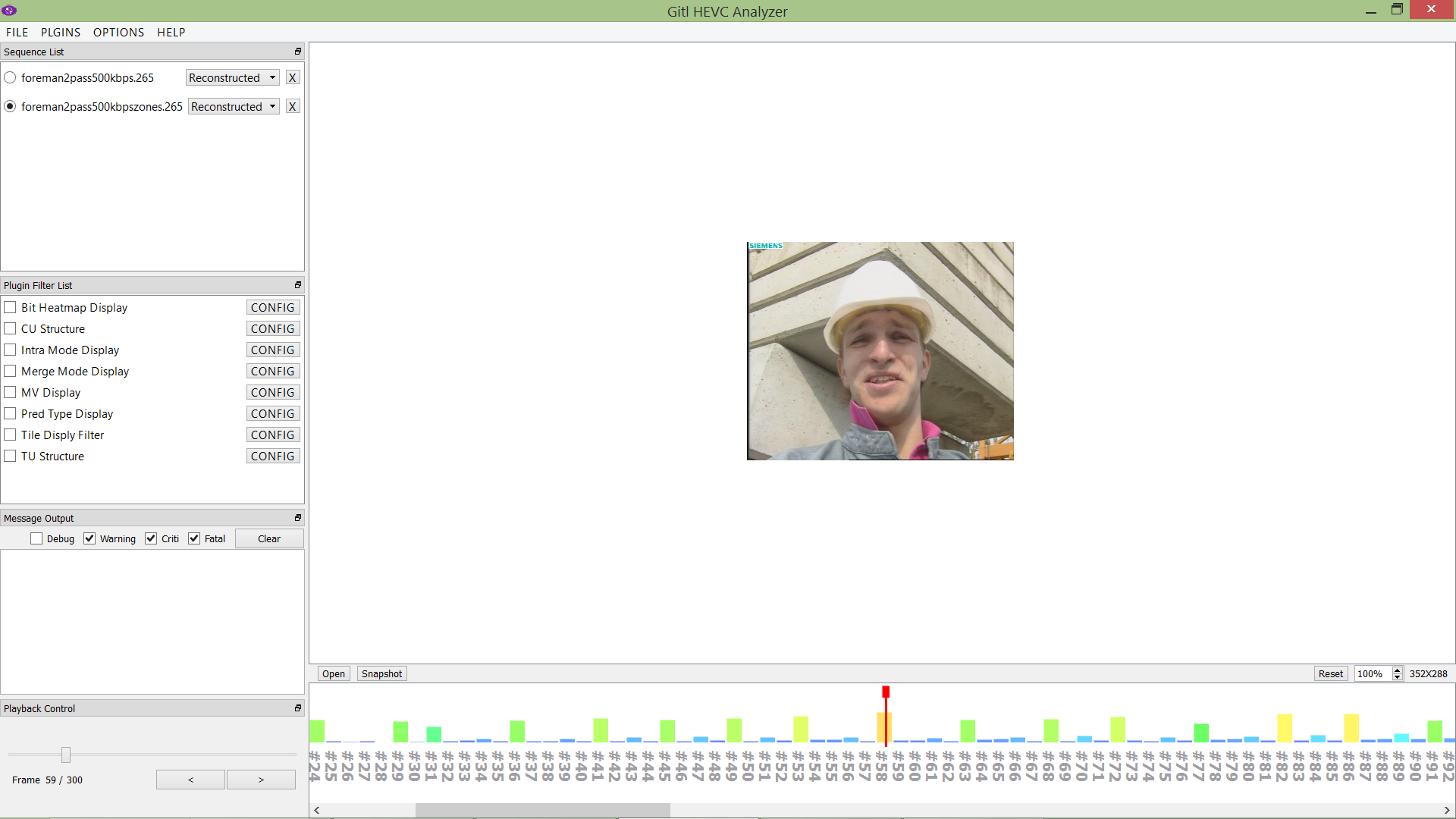
Task: Undock the Sequence List panel
Action: coord(298,52)
